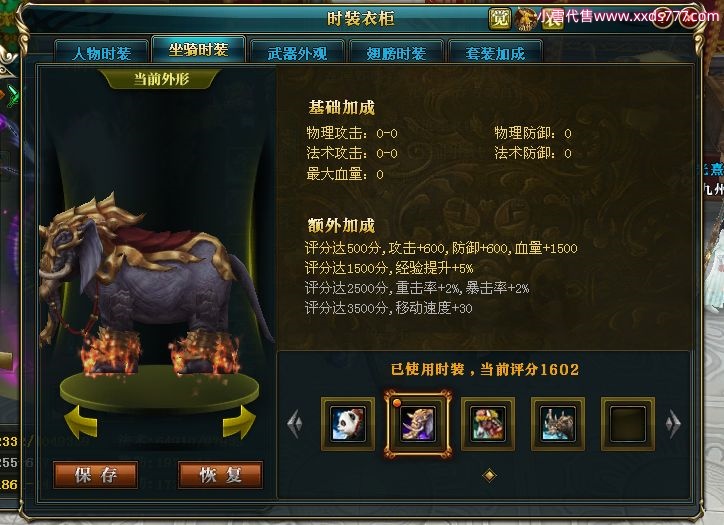Switch to the 人物时装 tab
The width and height of the screenshot is (724, 525).
pyautogui.click(x=102, y=52)
